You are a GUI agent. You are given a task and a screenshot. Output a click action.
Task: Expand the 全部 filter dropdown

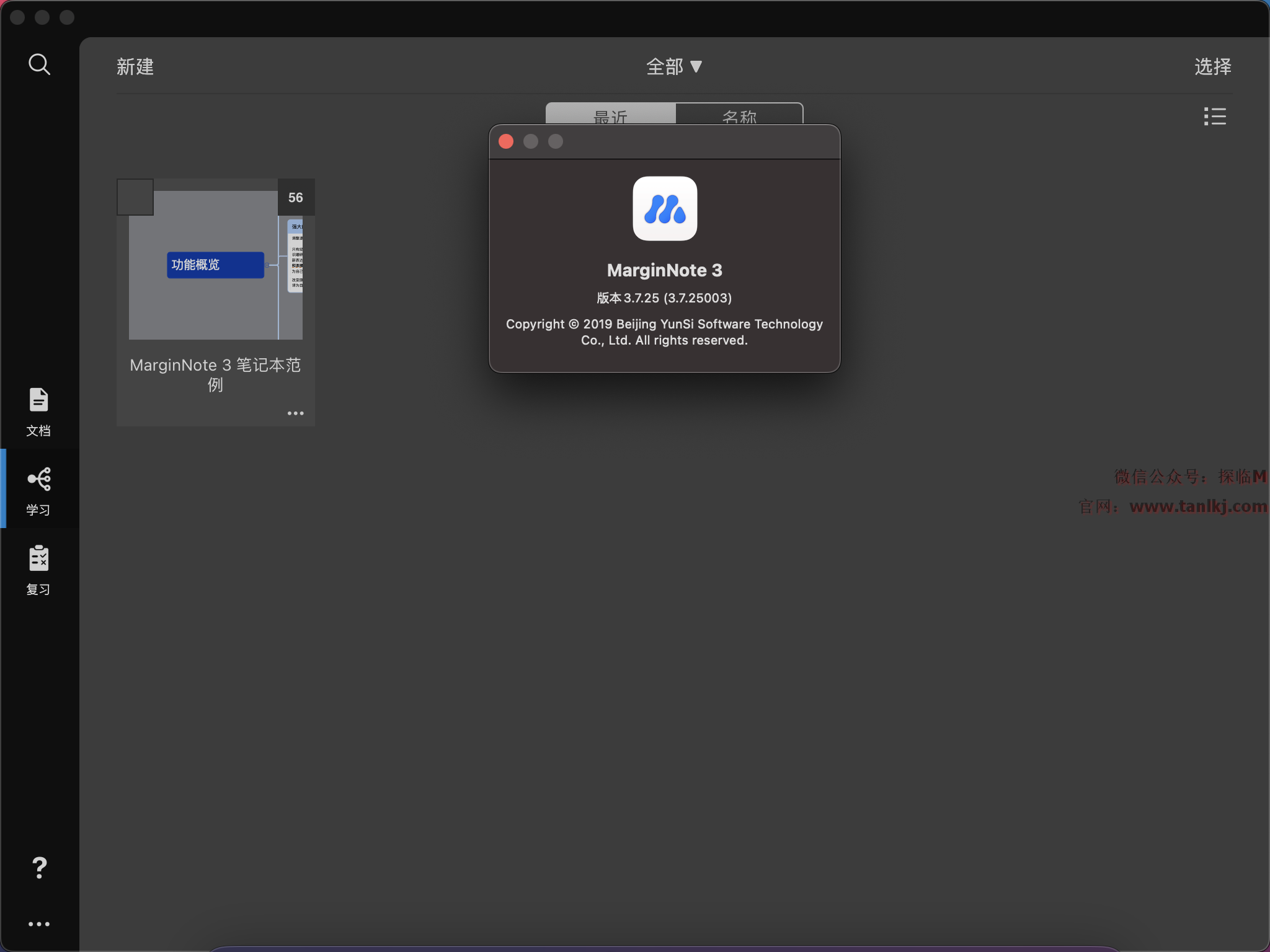(x=674, y=66)
